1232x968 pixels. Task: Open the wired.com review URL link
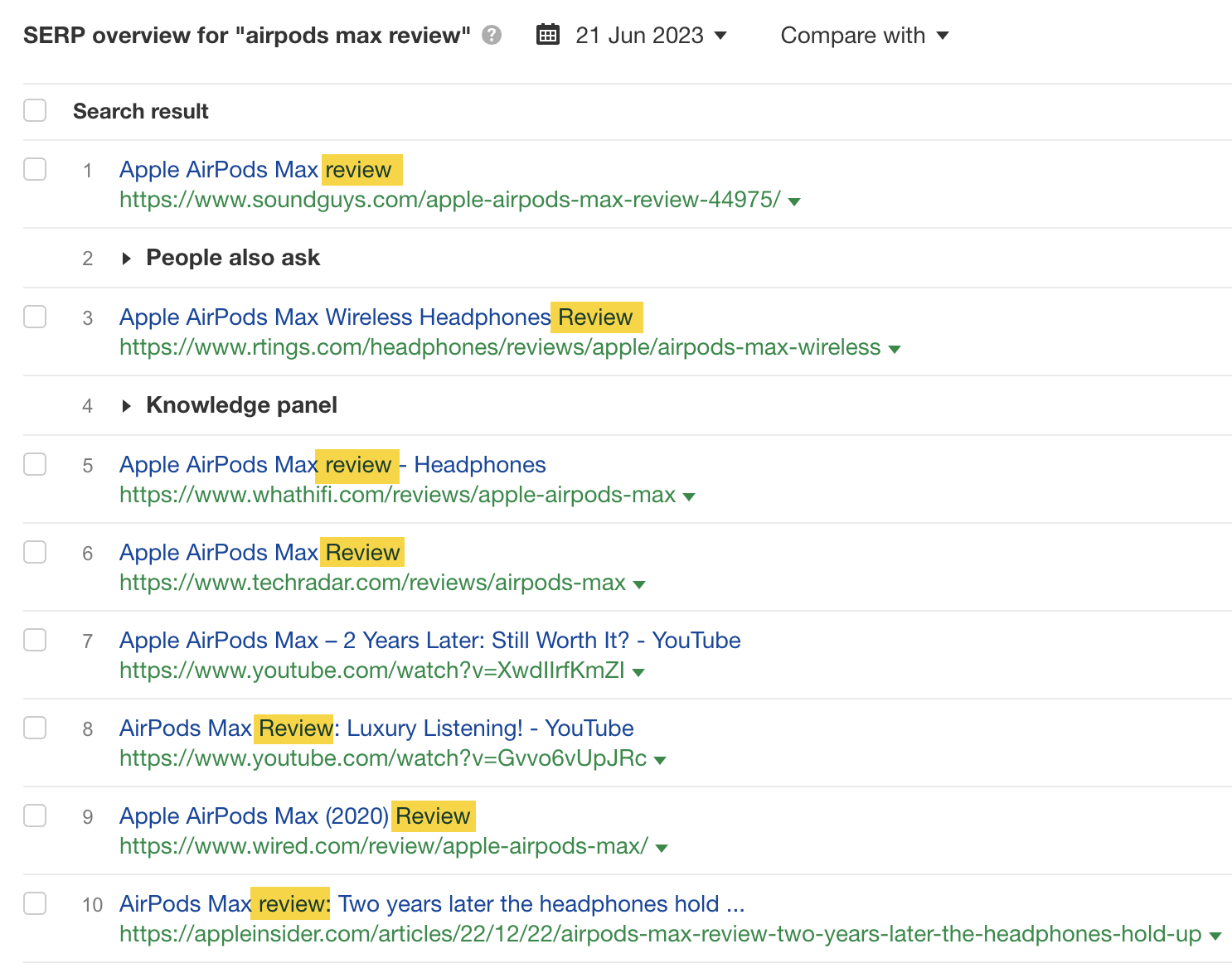pyautogui.click(x=382, y=846)
